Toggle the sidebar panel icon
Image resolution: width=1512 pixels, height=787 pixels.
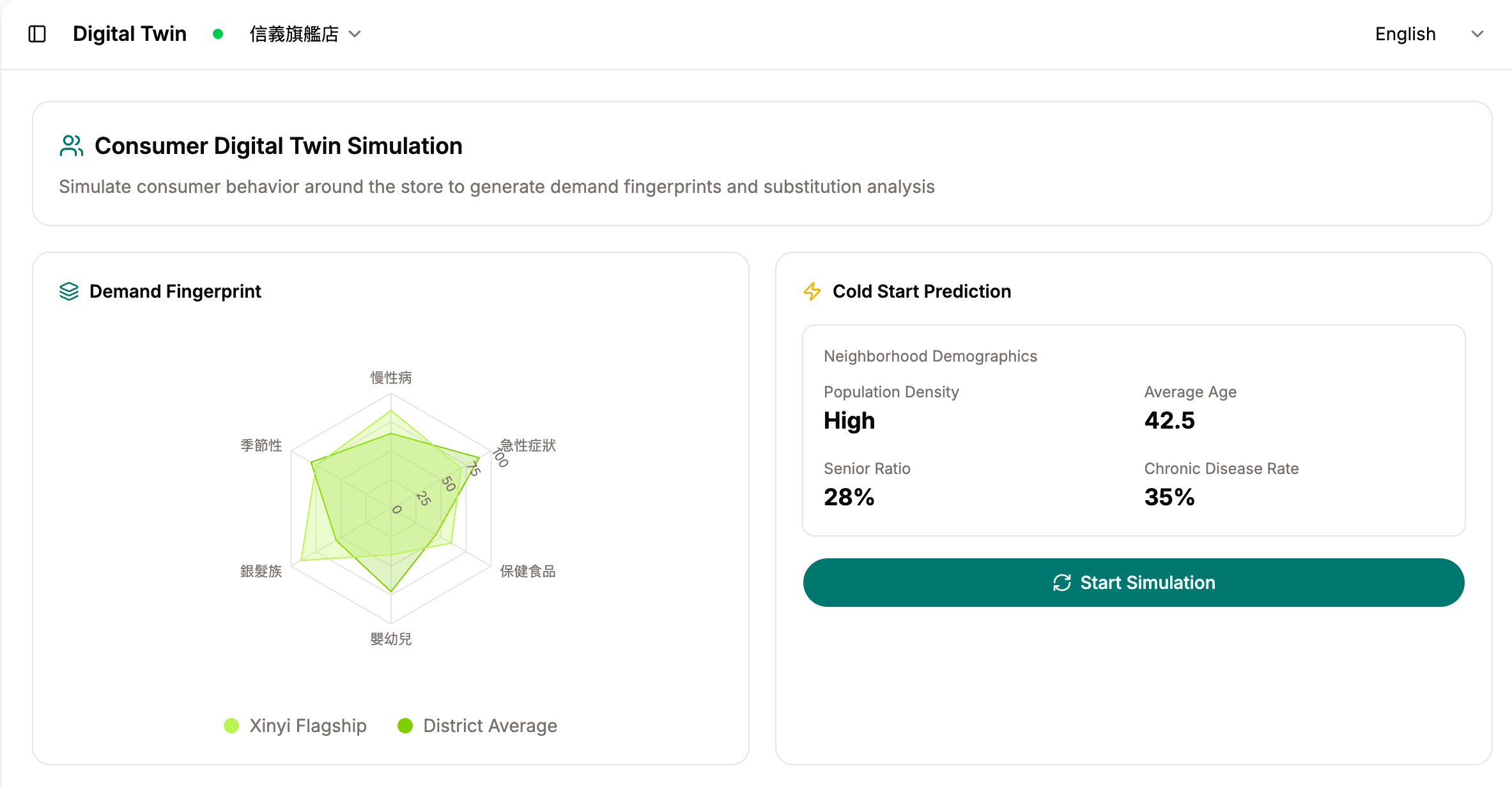coord(37,34)
